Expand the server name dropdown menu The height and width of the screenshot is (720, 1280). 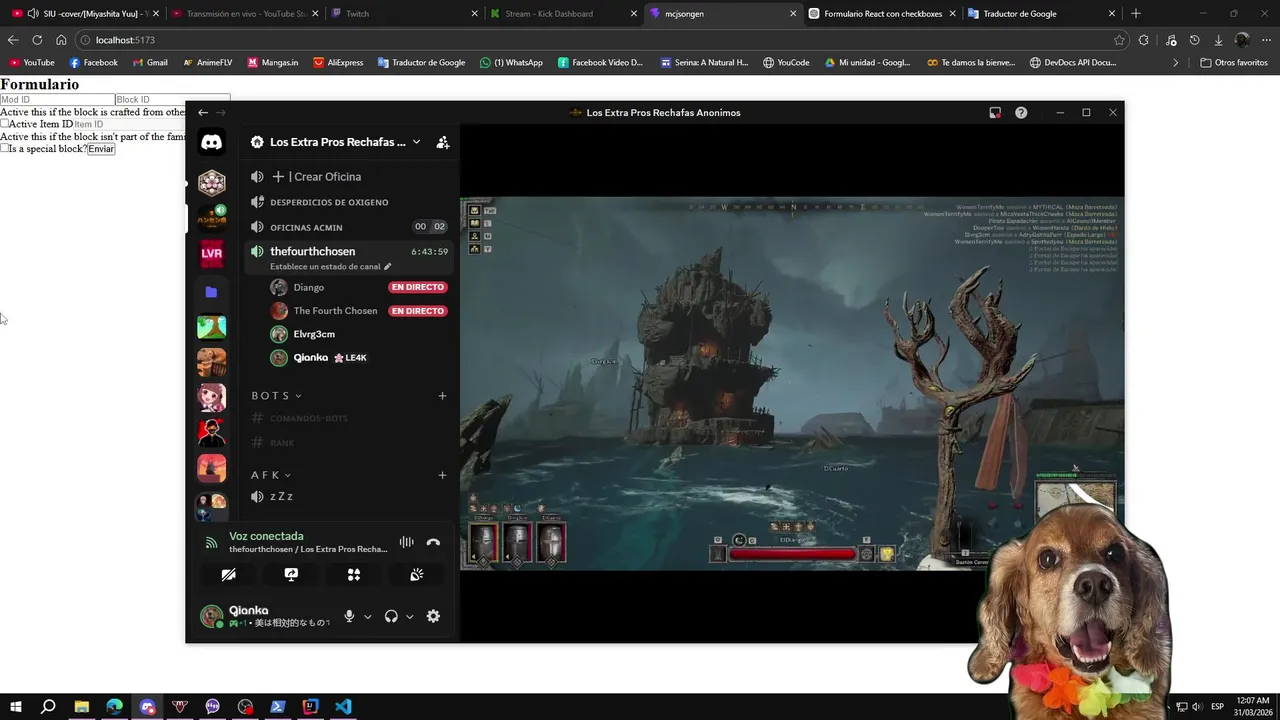point(416,142)
